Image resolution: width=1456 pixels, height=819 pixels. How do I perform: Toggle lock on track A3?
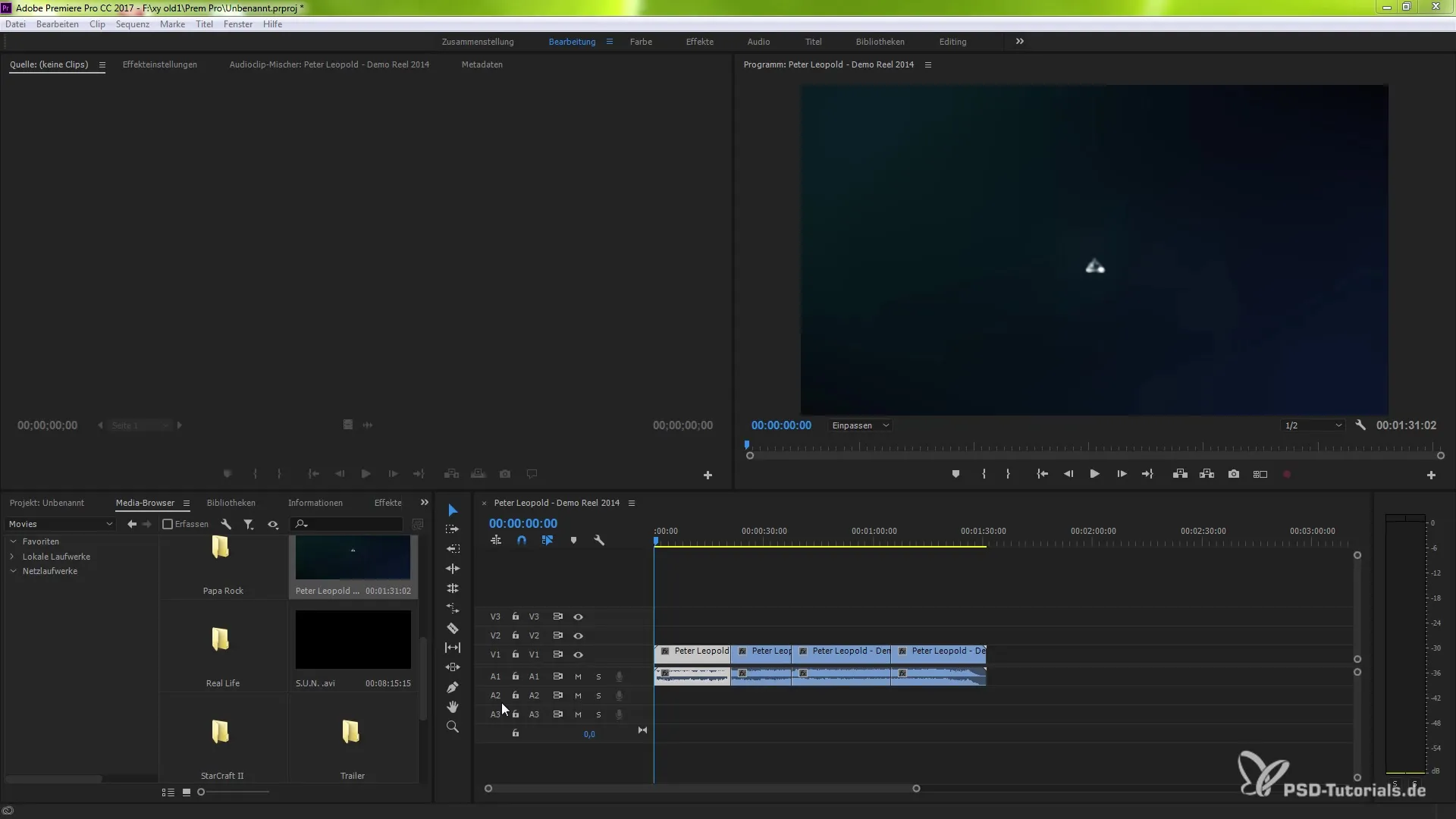click(516, 714)
